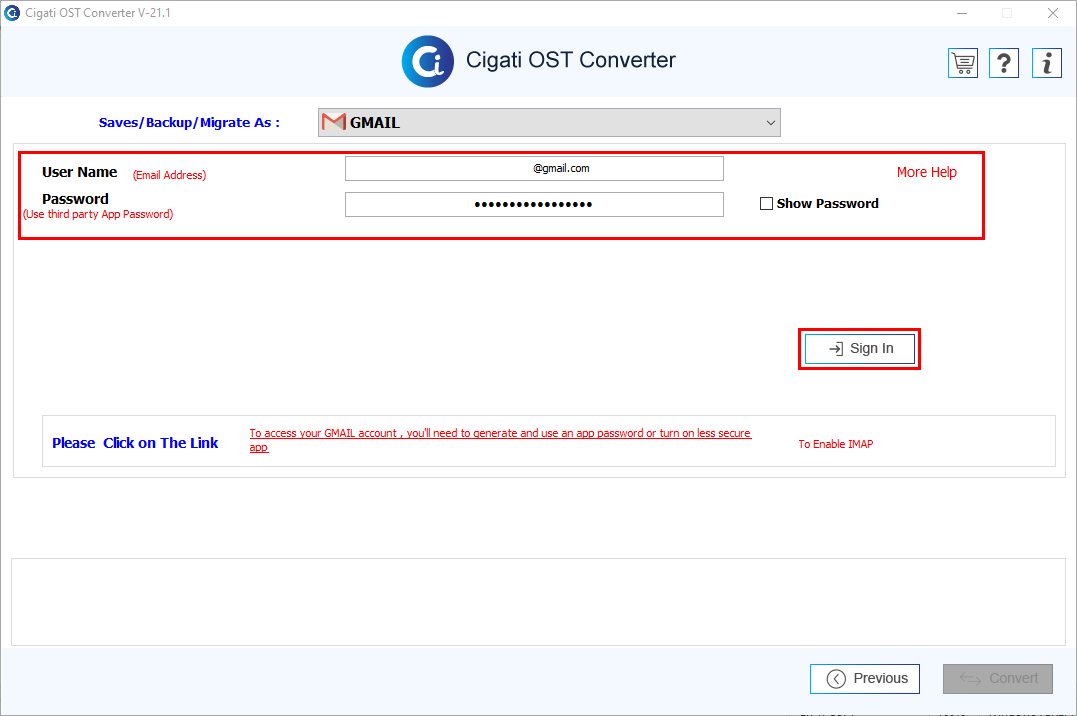Minimize the Cigati OST Converter window

tap(962, 13)
